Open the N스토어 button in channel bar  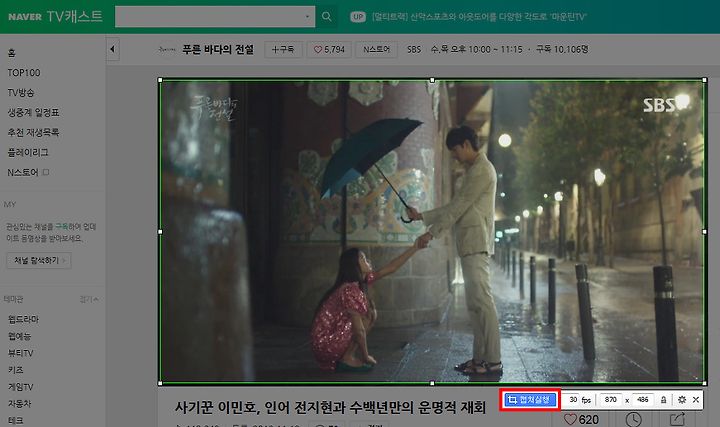377,49
